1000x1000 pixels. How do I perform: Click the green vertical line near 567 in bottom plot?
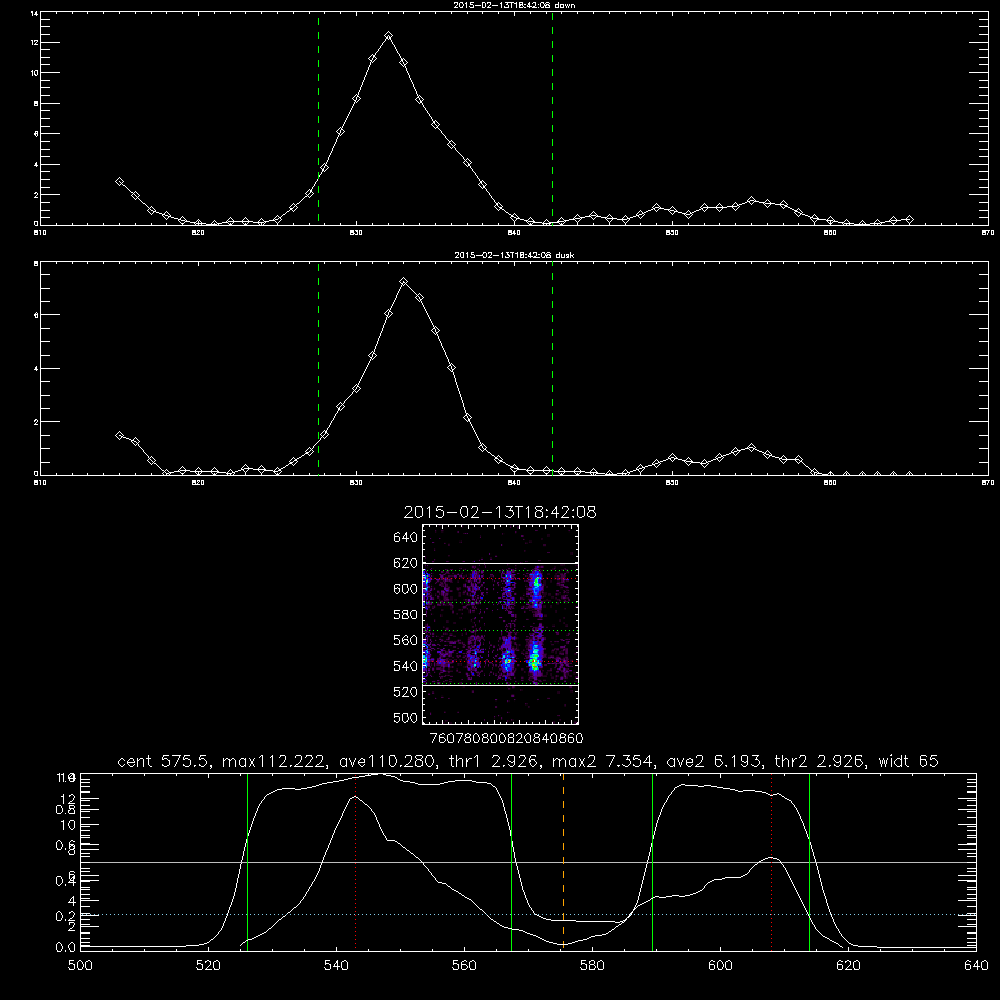coord(511,861)
